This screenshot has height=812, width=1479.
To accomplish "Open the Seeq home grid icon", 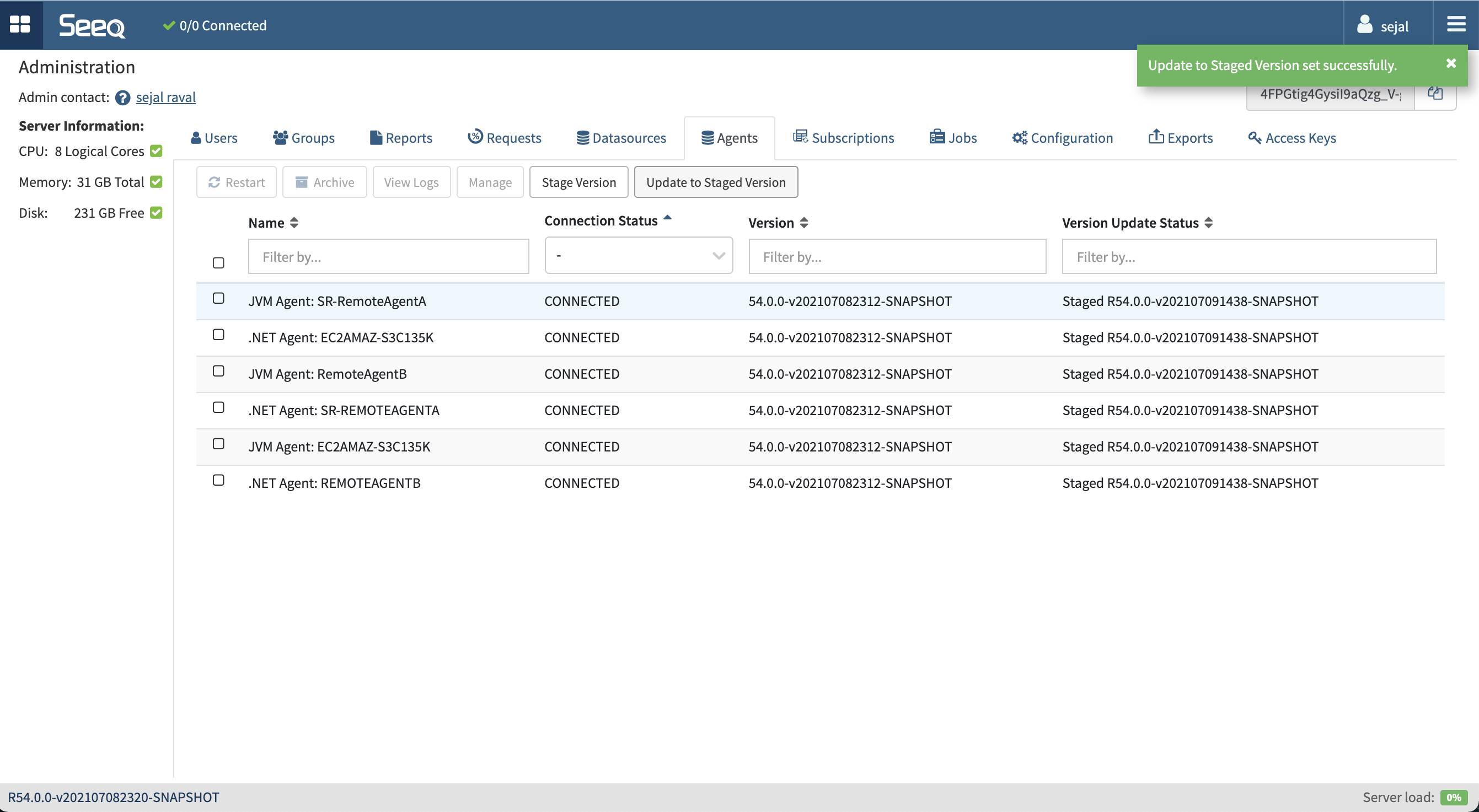I will click(x=20, y=25).
